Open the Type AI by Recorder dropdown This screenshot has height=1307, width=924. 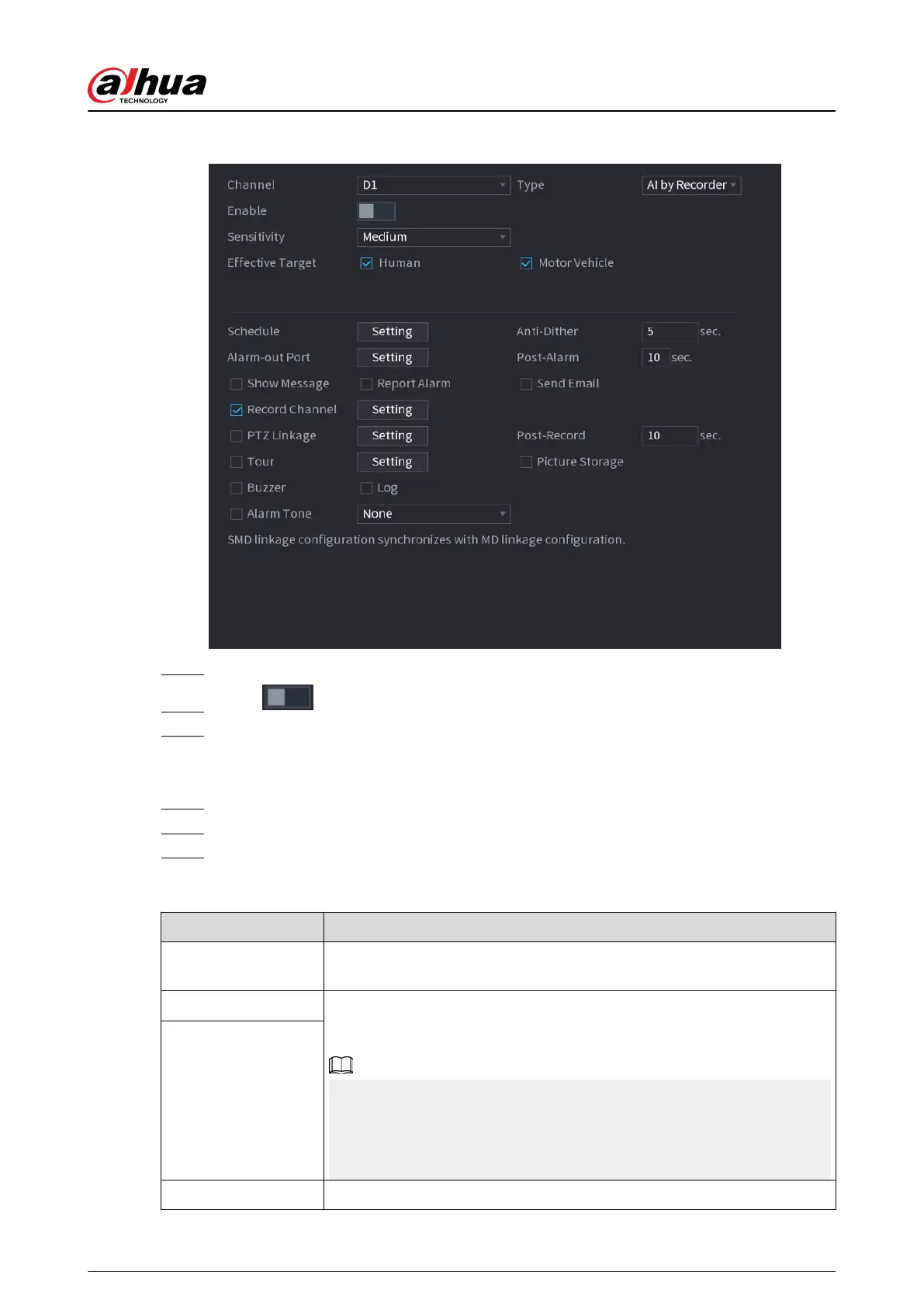click(691, 185)
